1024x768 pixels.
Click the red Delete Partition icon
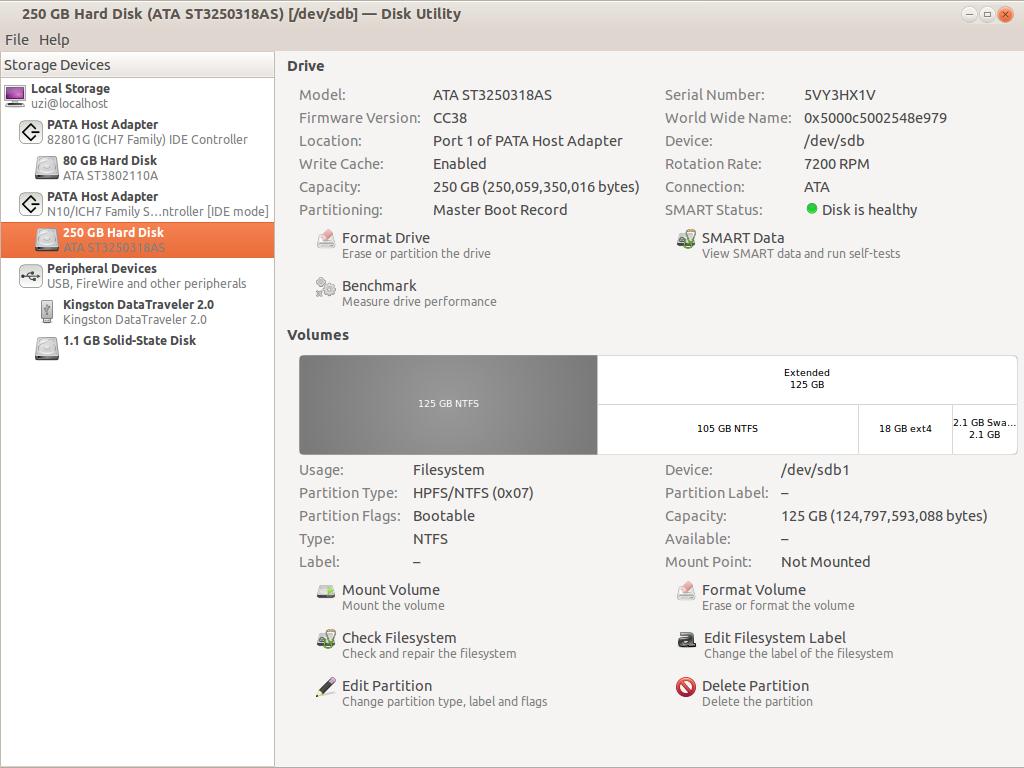click(686, 687)
